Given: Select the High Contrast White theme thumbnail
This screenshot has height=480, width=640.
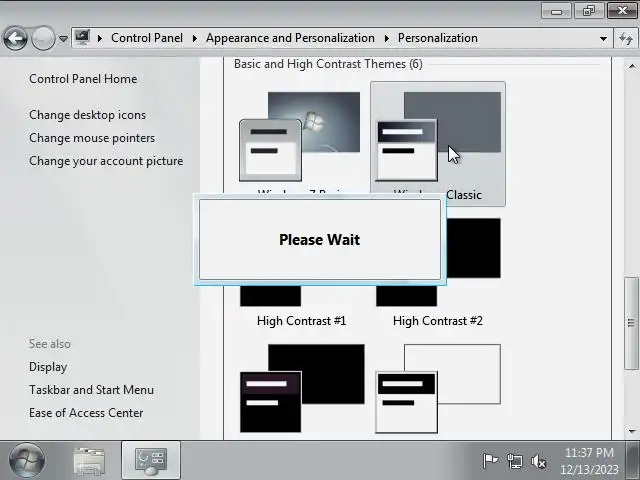Looking at the screenshot, I should click(x=438, y=388).
